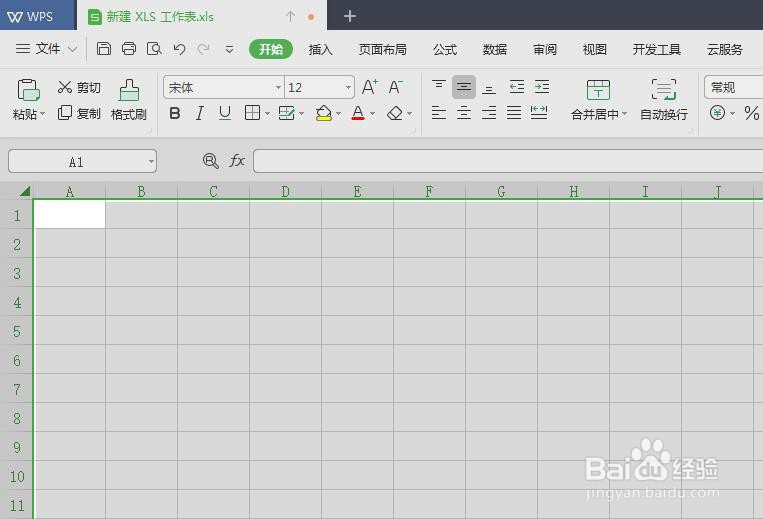Decrease font size with A- icon
763x519 pixels.
pos(395,88)
